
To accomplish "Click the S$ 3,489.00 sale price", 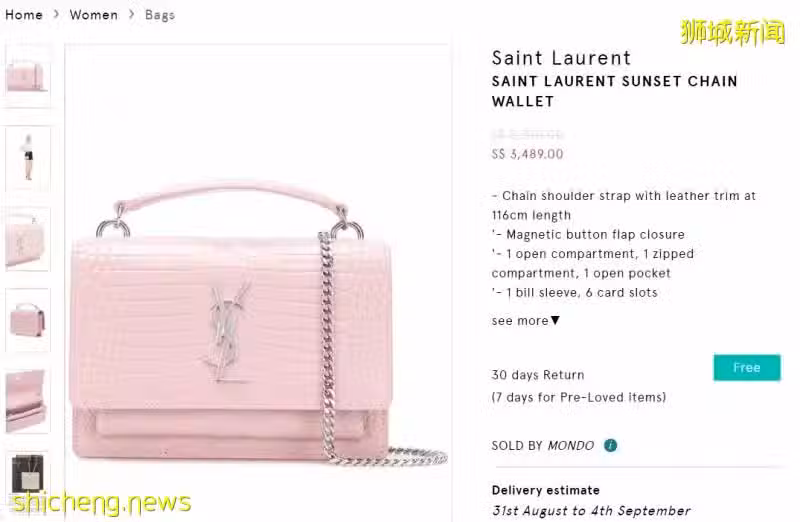I will point(527,154).
